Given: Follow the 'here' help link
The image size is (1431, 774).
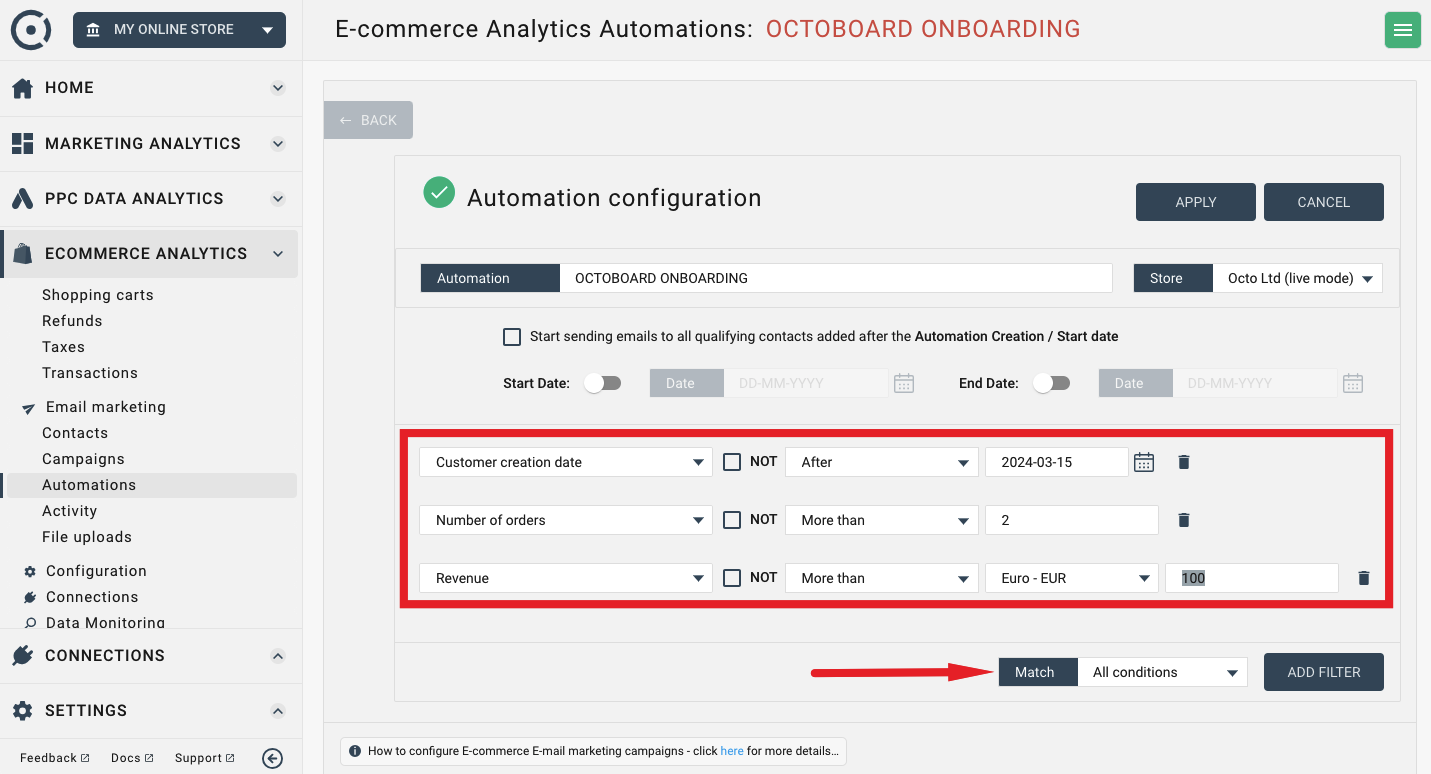Looking at the screenshot, I should point(732,751).
